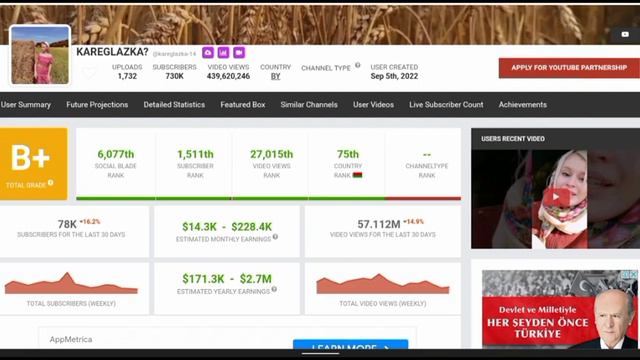Click the total video views weekly chart
640x360 pixels.
pos(383,284)
